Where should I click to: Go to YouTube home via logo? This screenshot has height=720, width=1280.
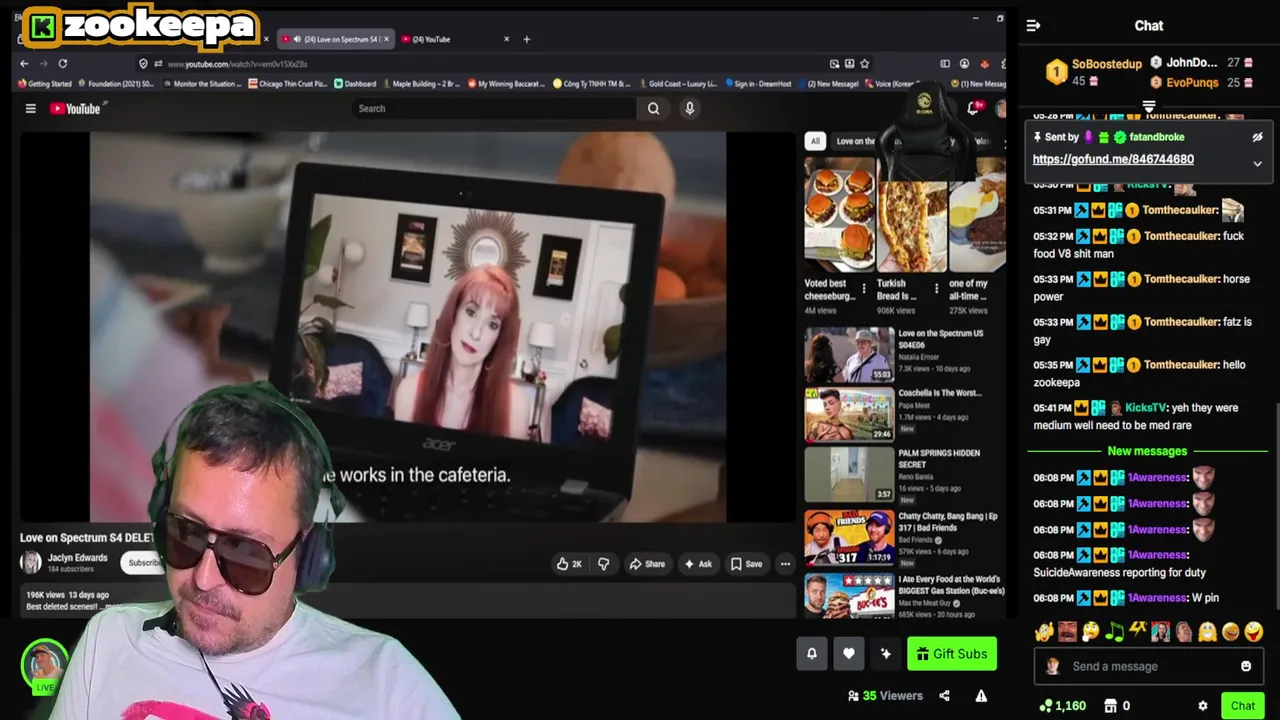coord(77,108)
